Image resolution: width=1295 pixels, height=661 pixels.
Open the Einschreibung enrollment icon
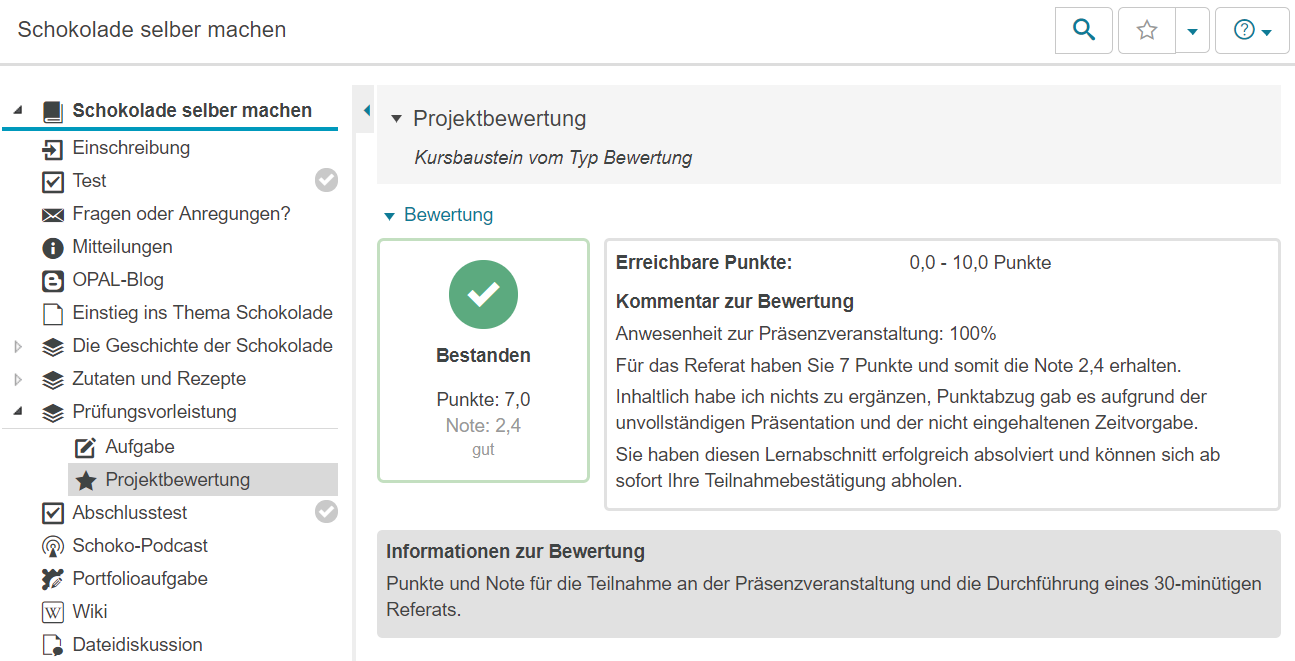pyautogui.click(x=55, y=147)
